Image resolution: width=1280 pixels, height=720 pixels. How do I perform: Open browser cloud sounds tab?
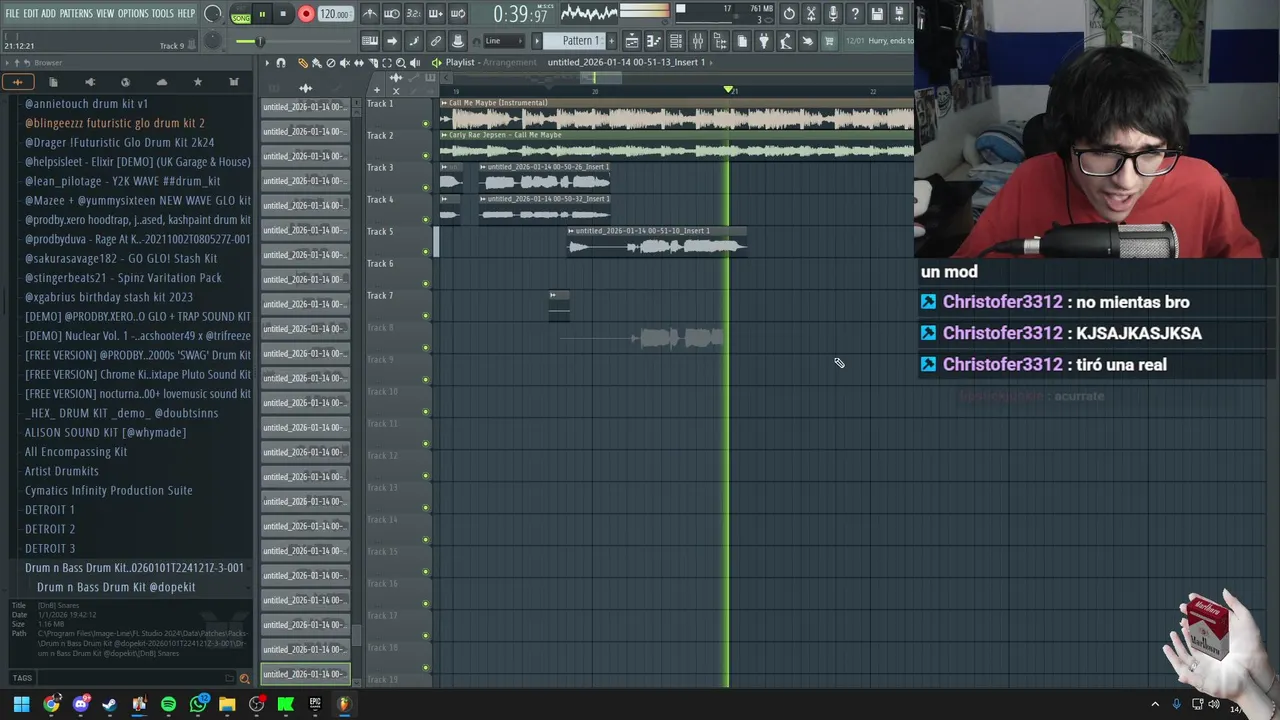point(162,82)
